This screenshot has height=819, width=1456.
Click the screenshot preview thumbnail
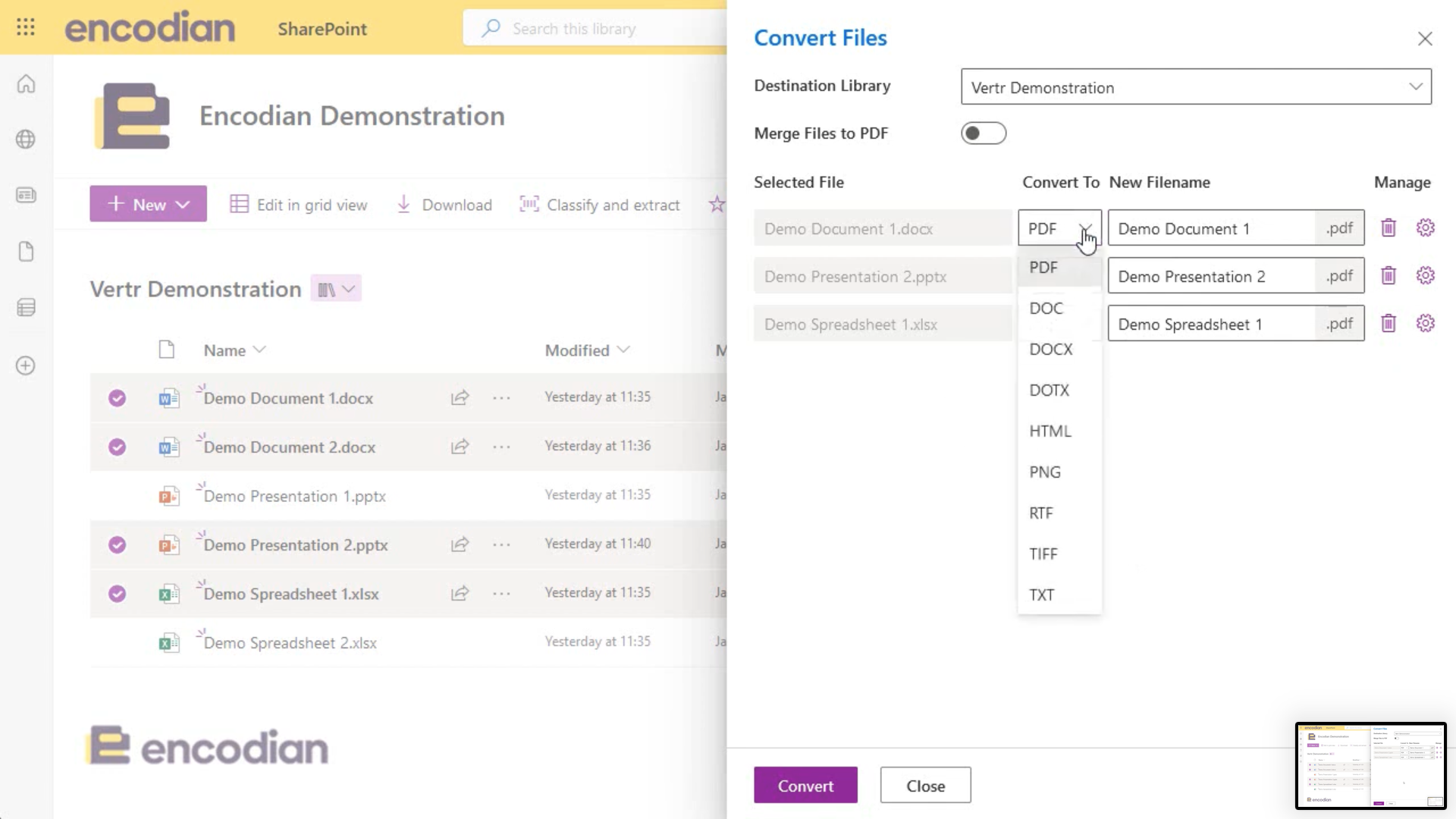pos(1371,766)
